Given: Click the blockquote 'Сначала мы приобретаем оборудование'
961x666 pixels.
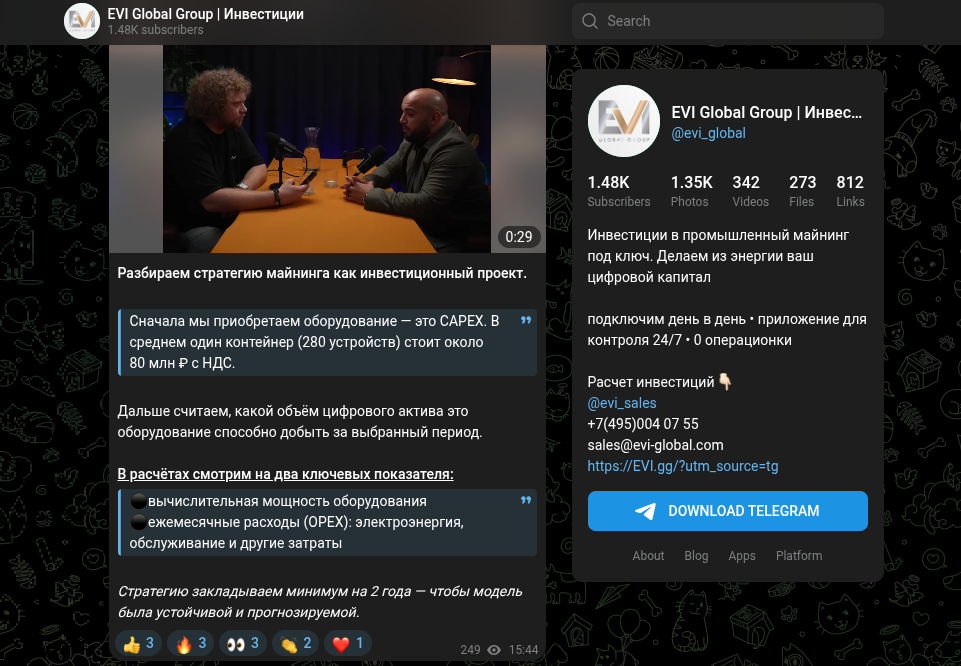Looking at the screenshot, I should tap(327, 342).
